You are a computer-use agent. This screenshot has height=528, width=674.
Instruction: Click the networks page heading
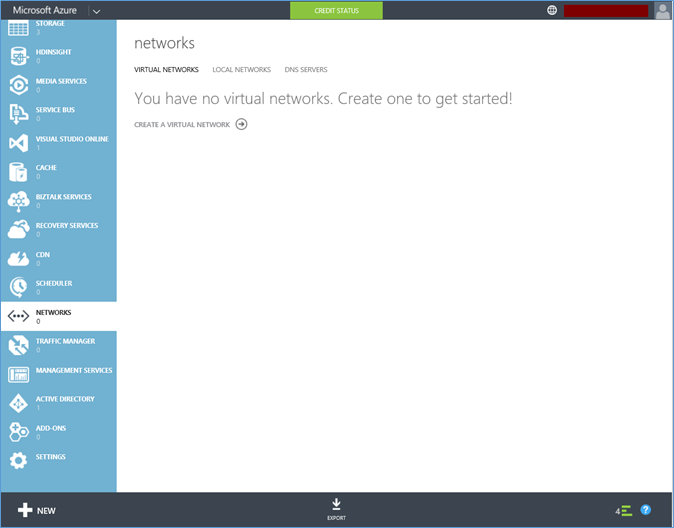point(164,43)
